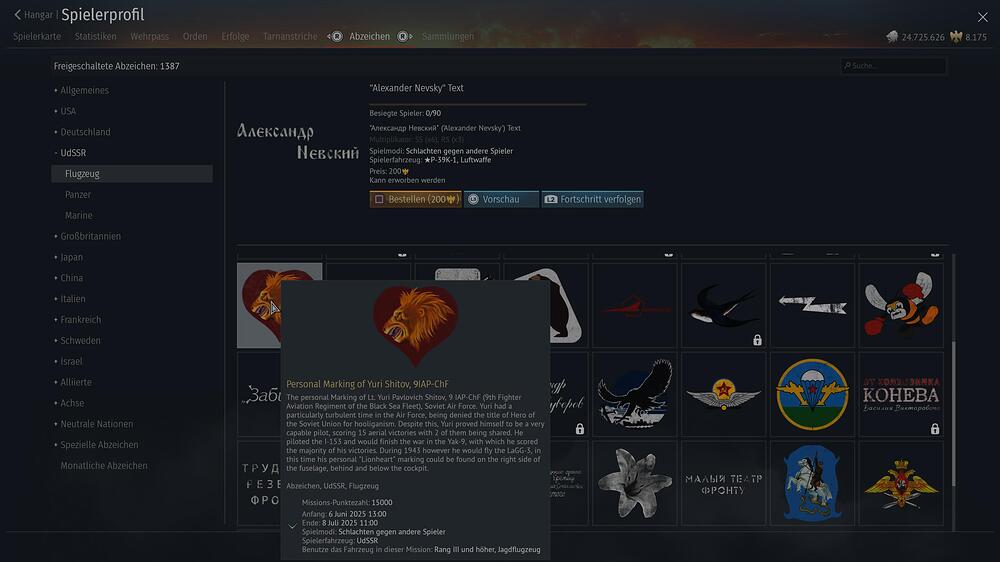
Task: Expand the tooltip details chevron
Action: coord(292,526)
